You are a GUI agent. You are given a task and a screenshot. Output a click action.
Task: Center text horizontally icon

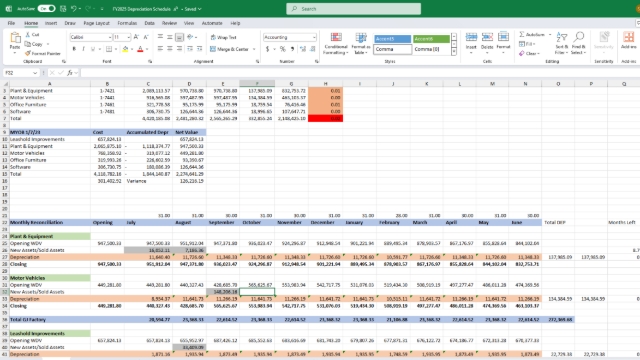170,49
